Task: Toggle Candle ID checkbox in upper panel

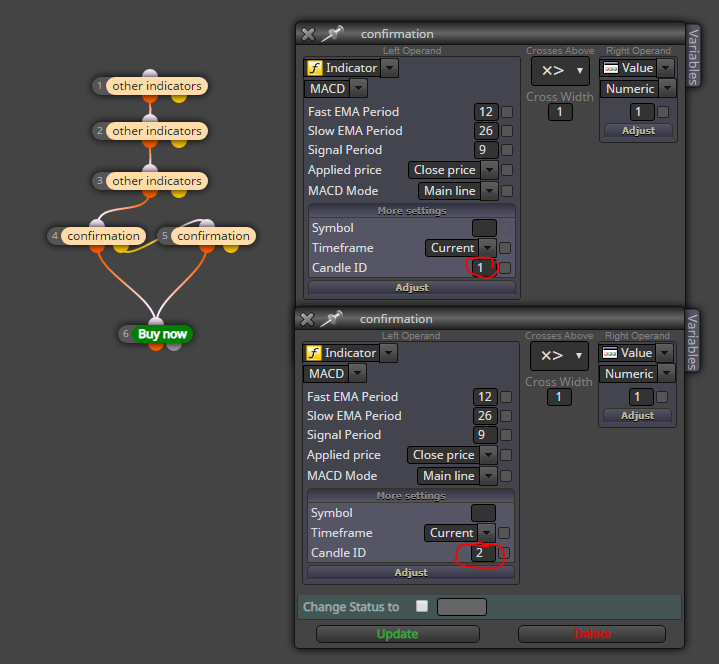Action: tap(505, 268)
